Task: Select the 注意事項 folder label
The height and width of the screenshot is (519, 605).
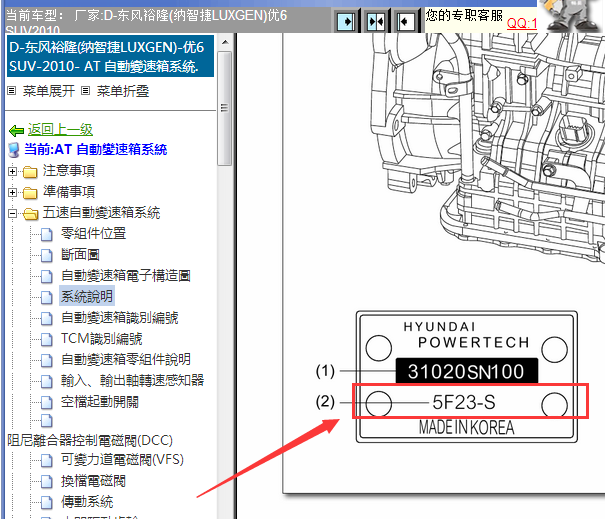Action: coord(69,171)
